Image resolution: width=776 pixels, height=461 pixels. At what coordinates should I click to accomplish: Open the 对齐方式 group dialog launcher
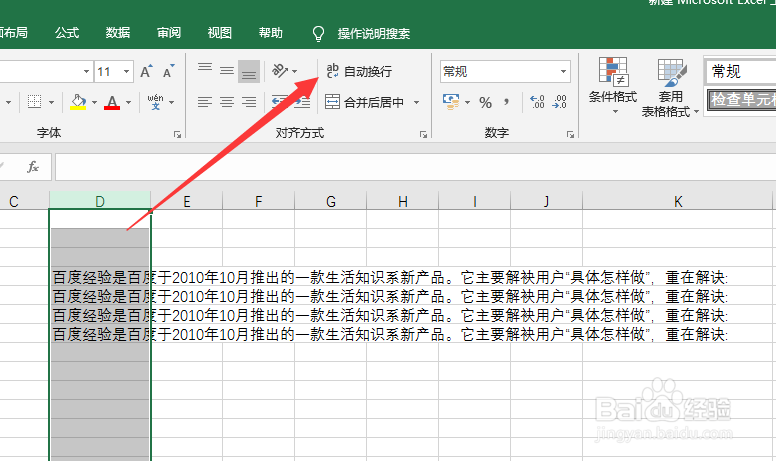click(x=423, y=134)
